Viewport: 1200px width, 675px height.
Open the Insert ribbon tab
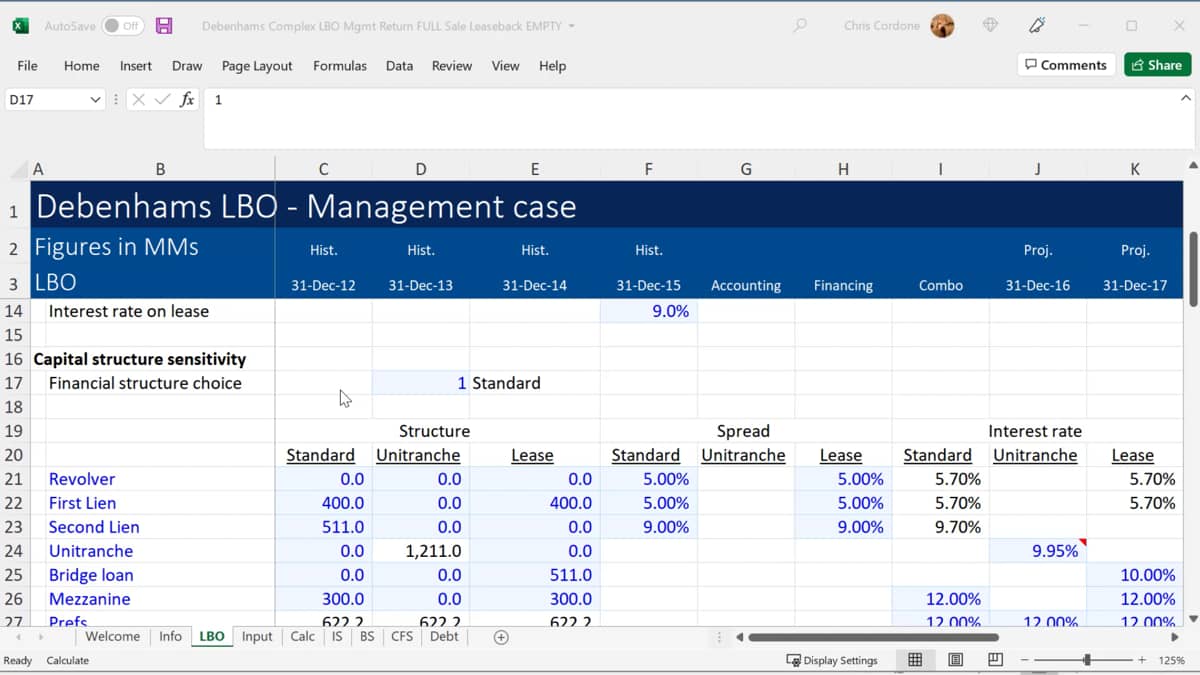point(136,66)
